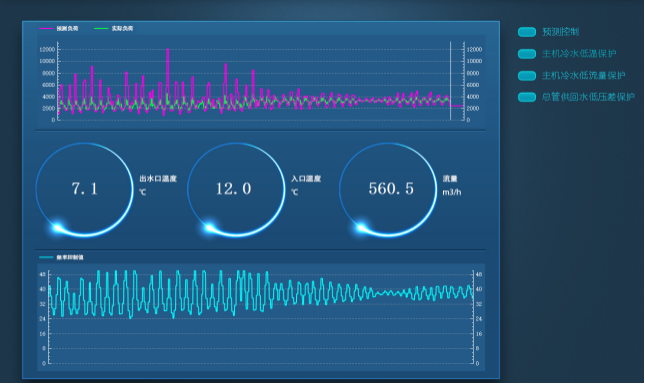Click the glowing dot on the flow gauge ring

361,227
